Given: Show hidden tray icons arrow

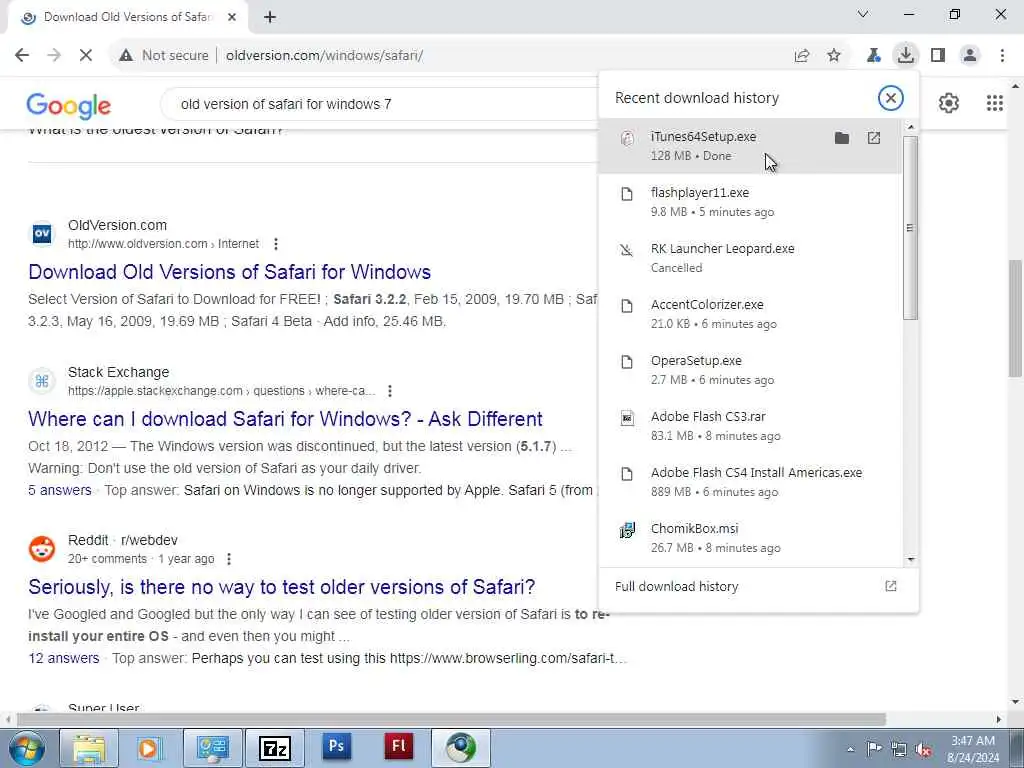Looking at the screenshot, I should pos(850,750).
